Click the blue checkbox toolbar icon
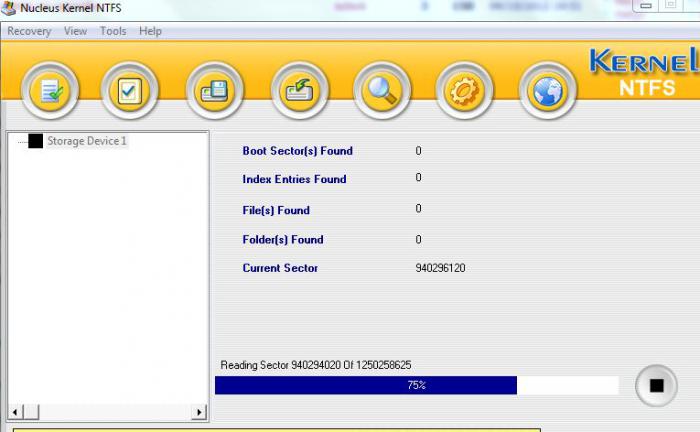The height and width of the screenshot is (432, 700). click(x=130, y=92)
